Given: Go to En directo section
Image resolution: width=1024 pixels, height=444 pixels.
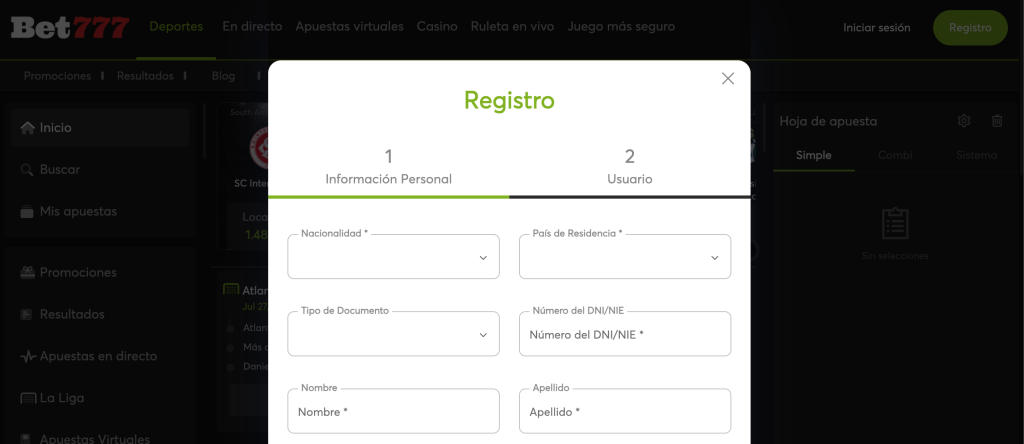Looking at the screenshot, I should click(x=252, y=27).
